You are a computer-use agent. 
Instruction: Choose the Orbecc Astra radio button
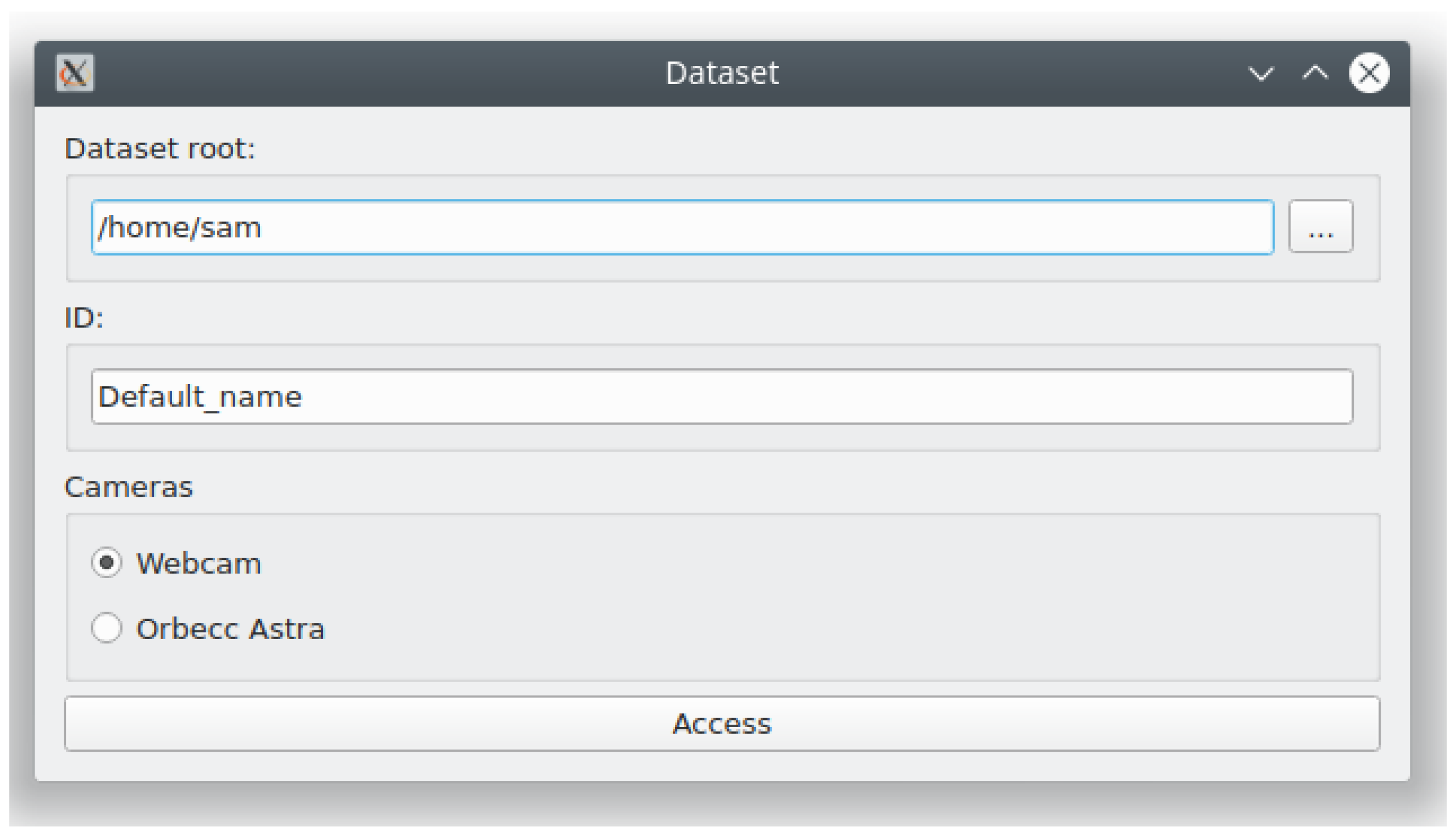(107, 628)
